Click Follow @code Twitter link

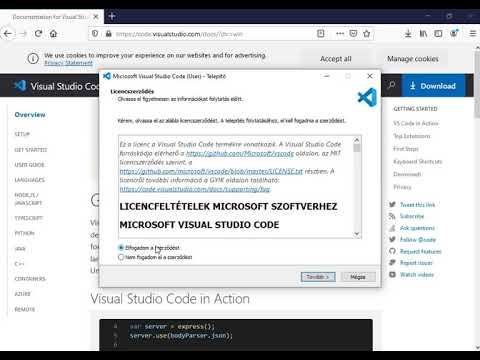[418, 240]
